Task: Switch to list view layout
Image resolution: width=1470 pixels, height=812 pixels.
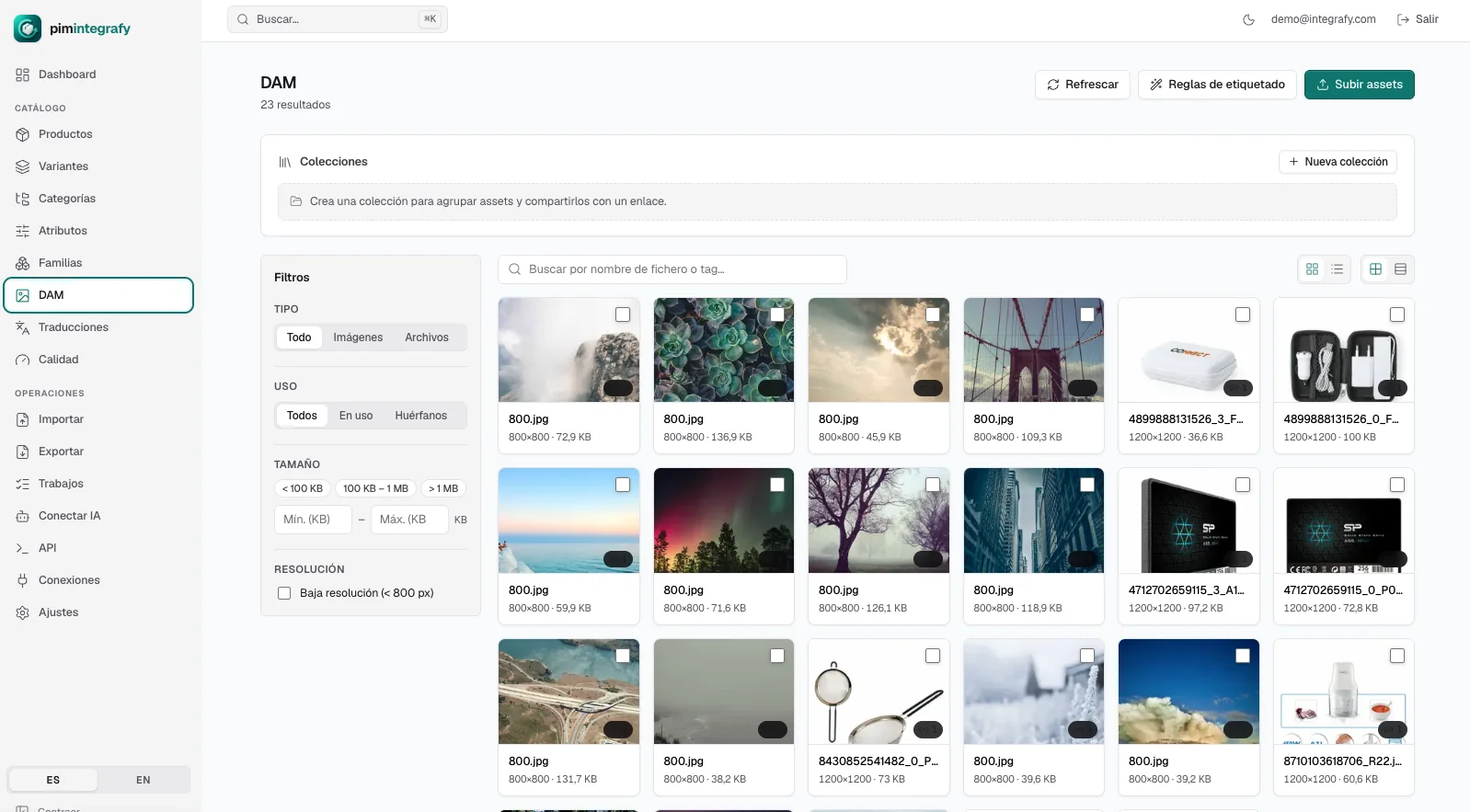Action: pyautogui.click(x=1337, y=269)
